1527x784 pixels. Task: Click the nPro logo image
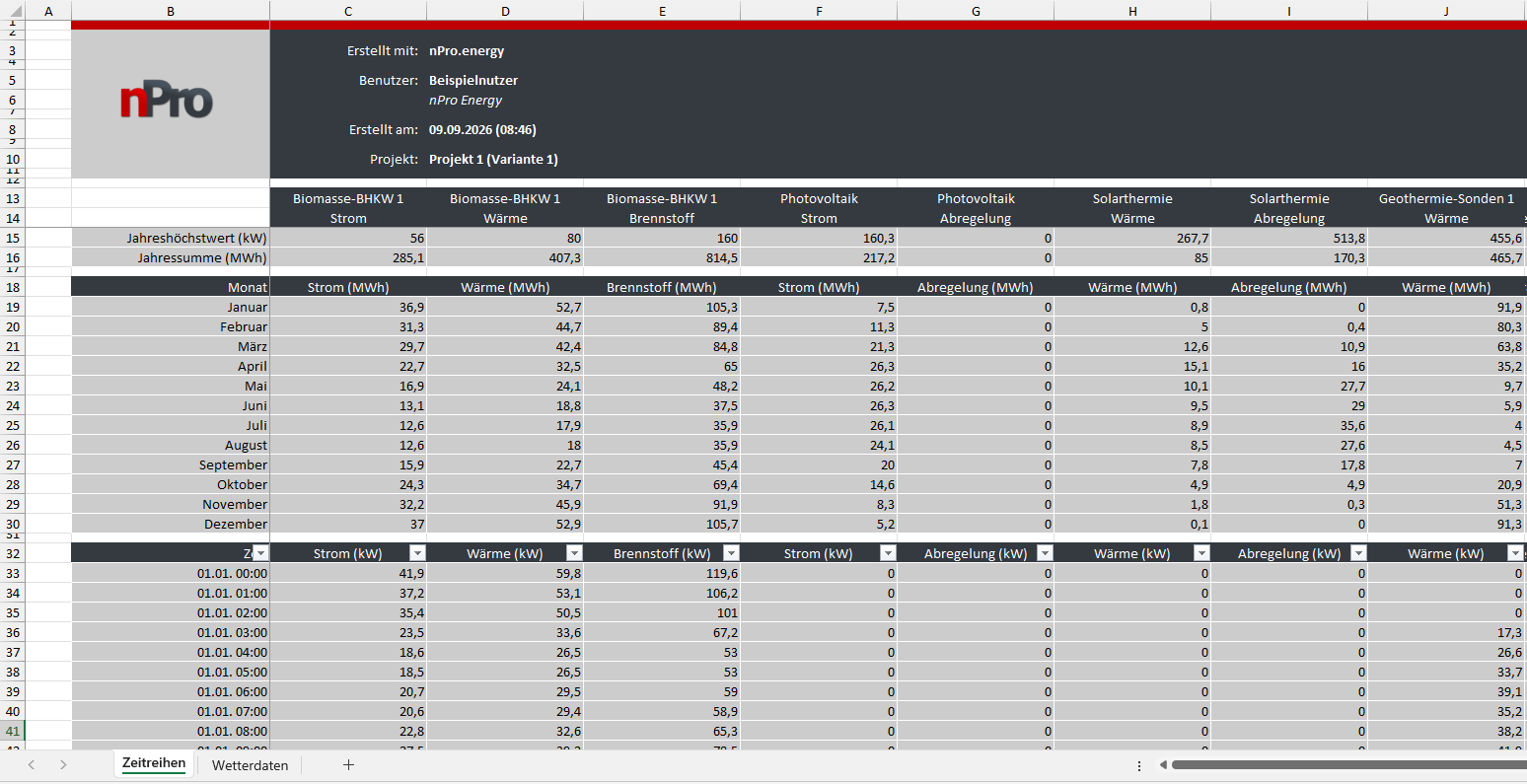point(167,102)
